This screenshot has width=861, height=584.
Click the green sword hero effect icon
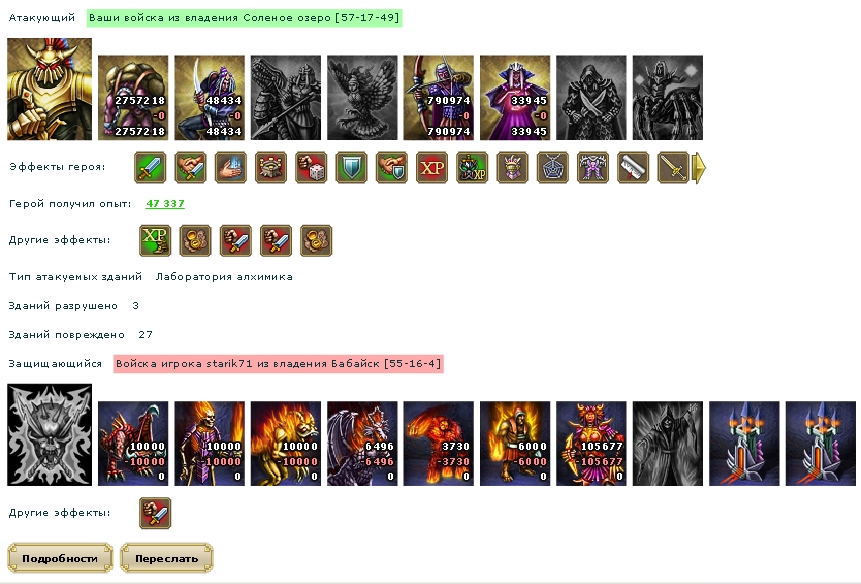(x=150, y=167)
